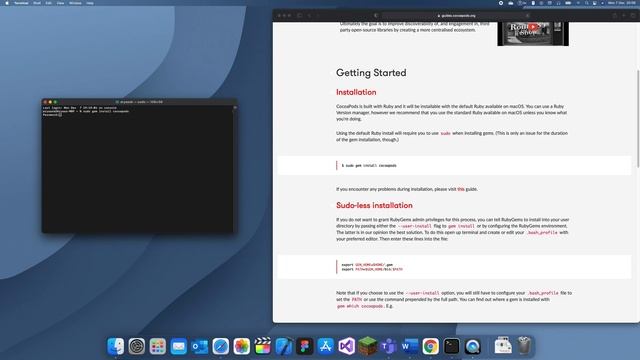Open the Apple menu
640x360 pixels.
click(7, 3)
